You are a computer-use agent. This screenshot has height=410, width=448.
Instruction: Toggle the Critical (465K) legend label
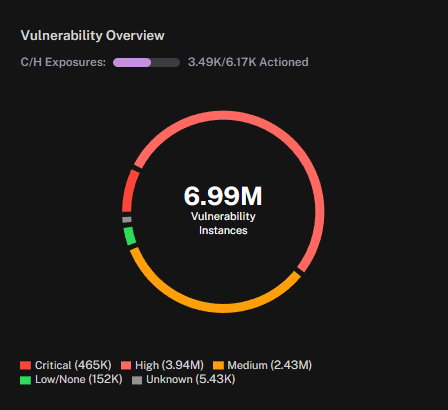tap(73, 365)
